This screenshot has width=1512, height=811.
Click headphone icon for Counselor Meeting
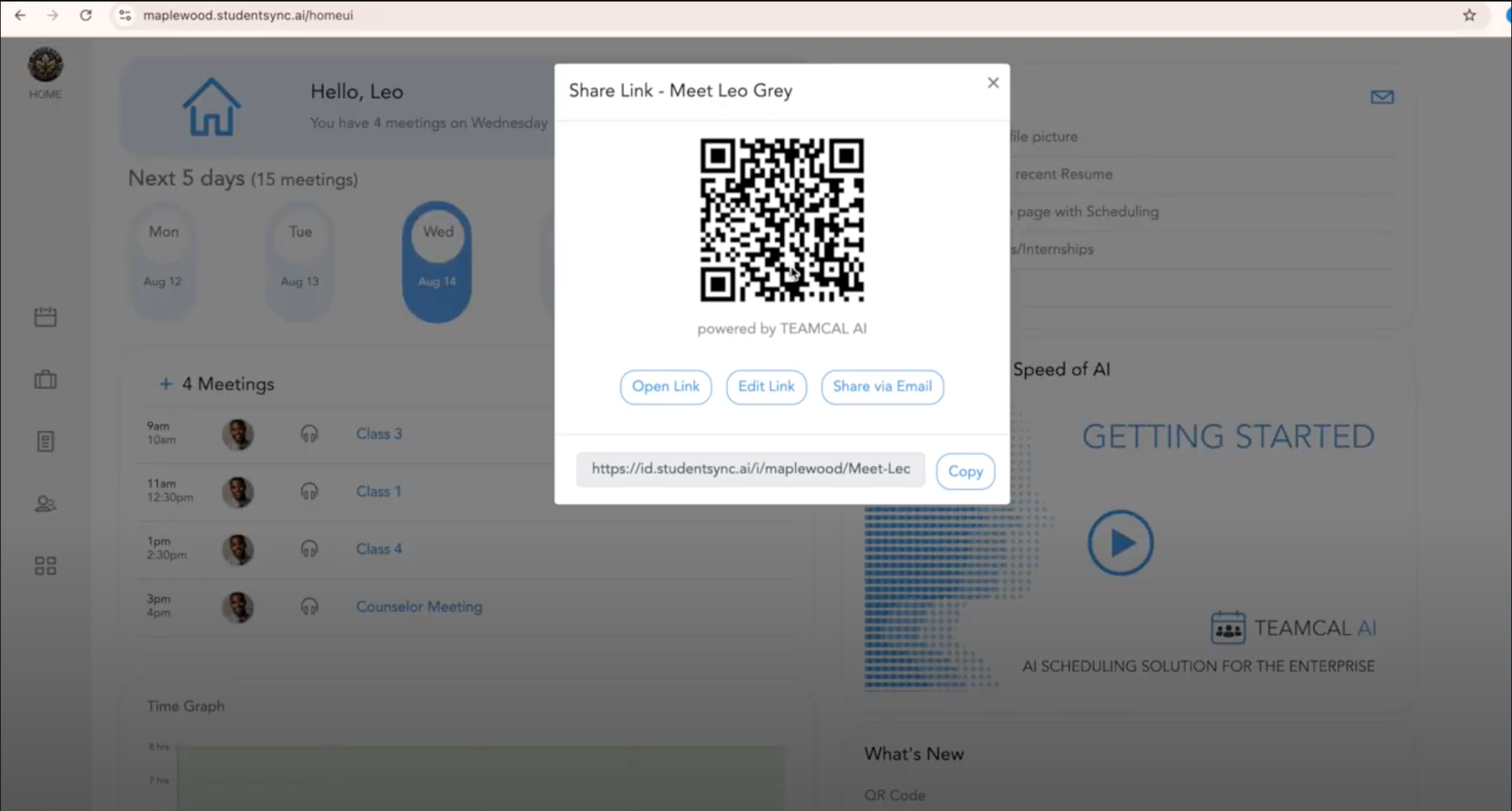click(309, 606)
